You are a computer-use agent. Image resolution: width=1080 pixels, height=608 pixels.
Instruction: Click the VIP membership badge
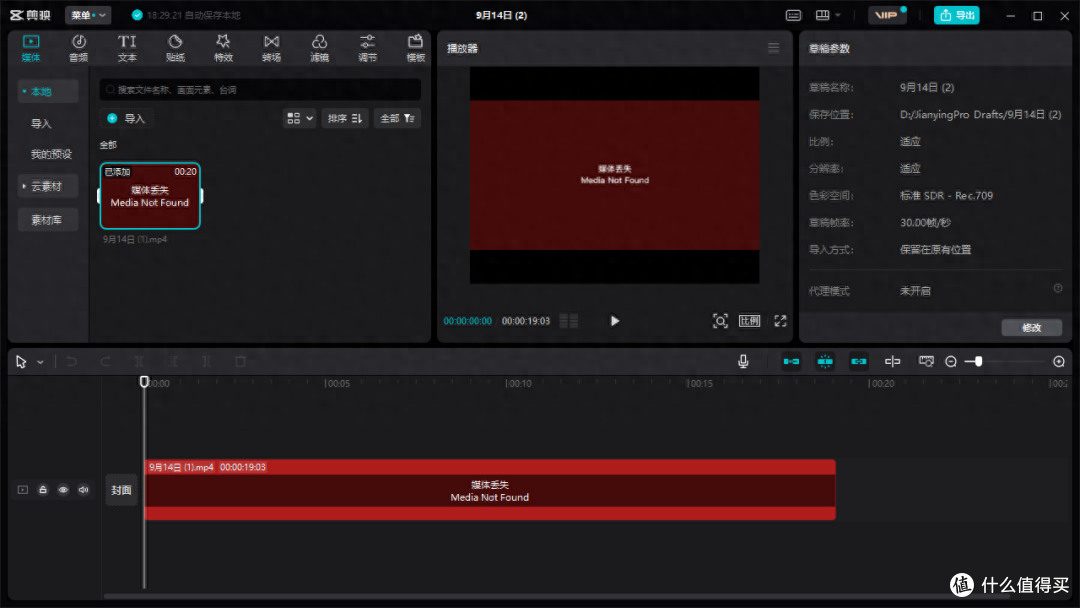pyautogui.click(x=886, y=15)
